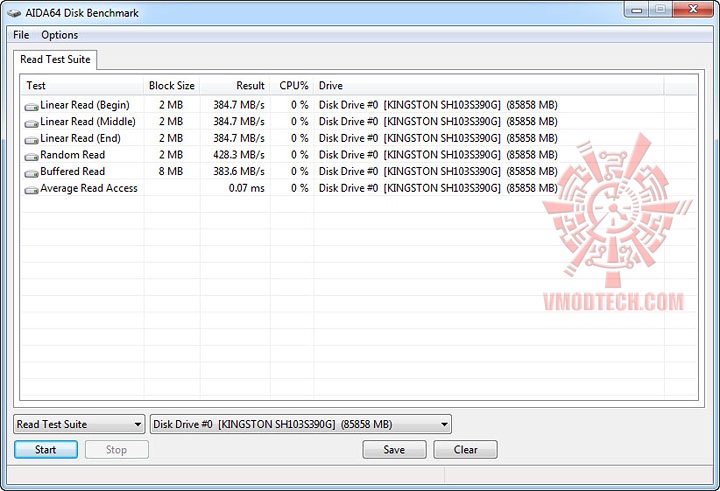
Task: Click the 0.07 ms result value
Action: 247,188
